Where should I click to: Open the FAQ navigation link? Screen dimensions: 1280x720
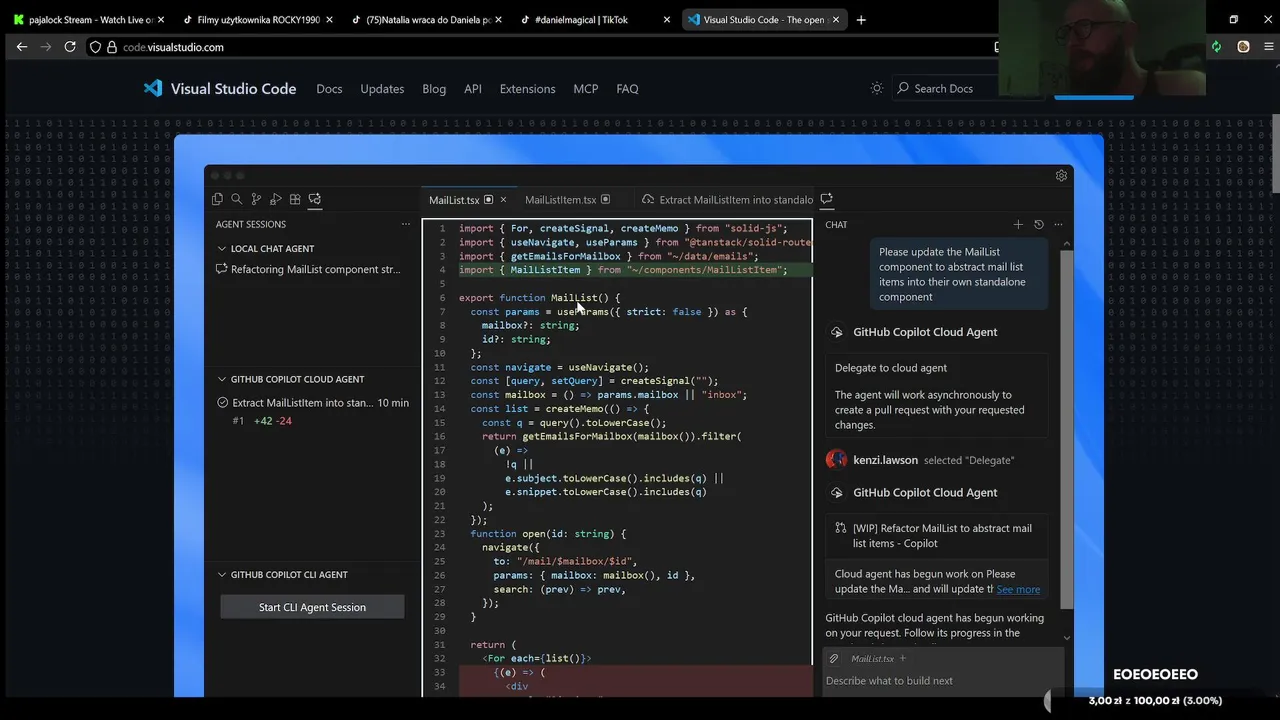627,88
